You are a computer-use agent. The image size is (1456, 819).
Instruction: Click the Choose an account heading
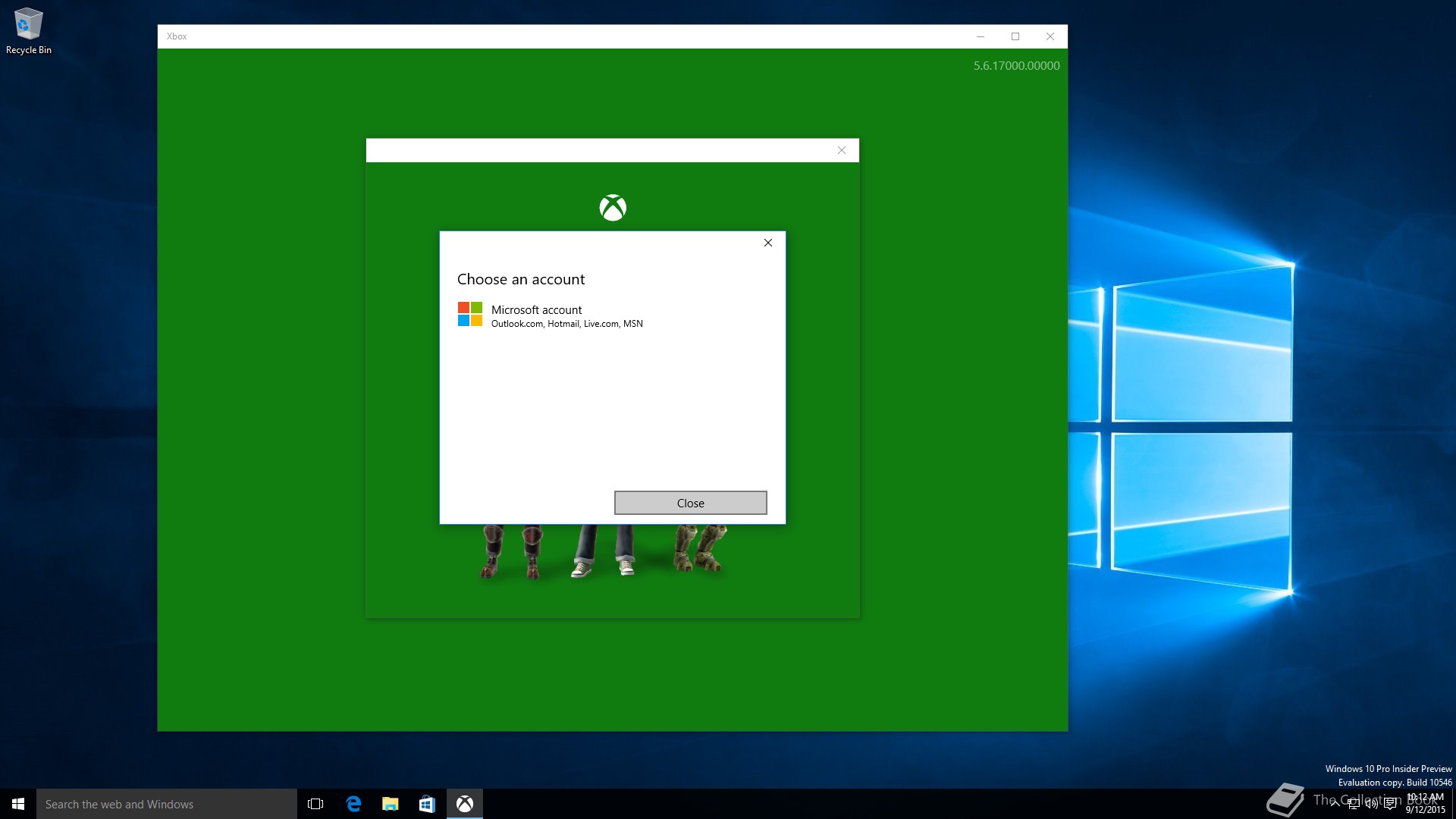pyautogui.click(x=521, y=279)
